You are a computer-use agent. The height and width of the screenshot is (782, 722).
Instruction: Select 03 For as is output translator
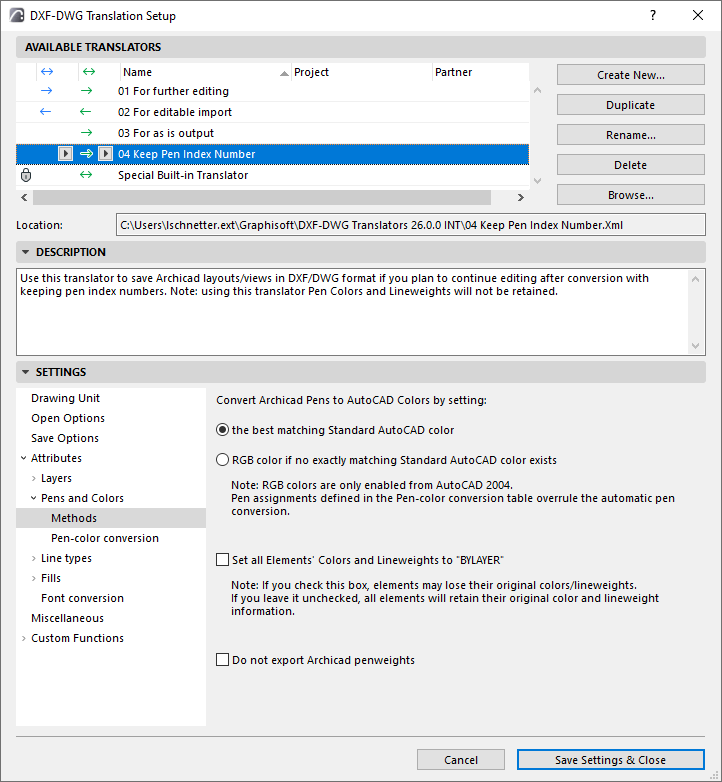272,133
